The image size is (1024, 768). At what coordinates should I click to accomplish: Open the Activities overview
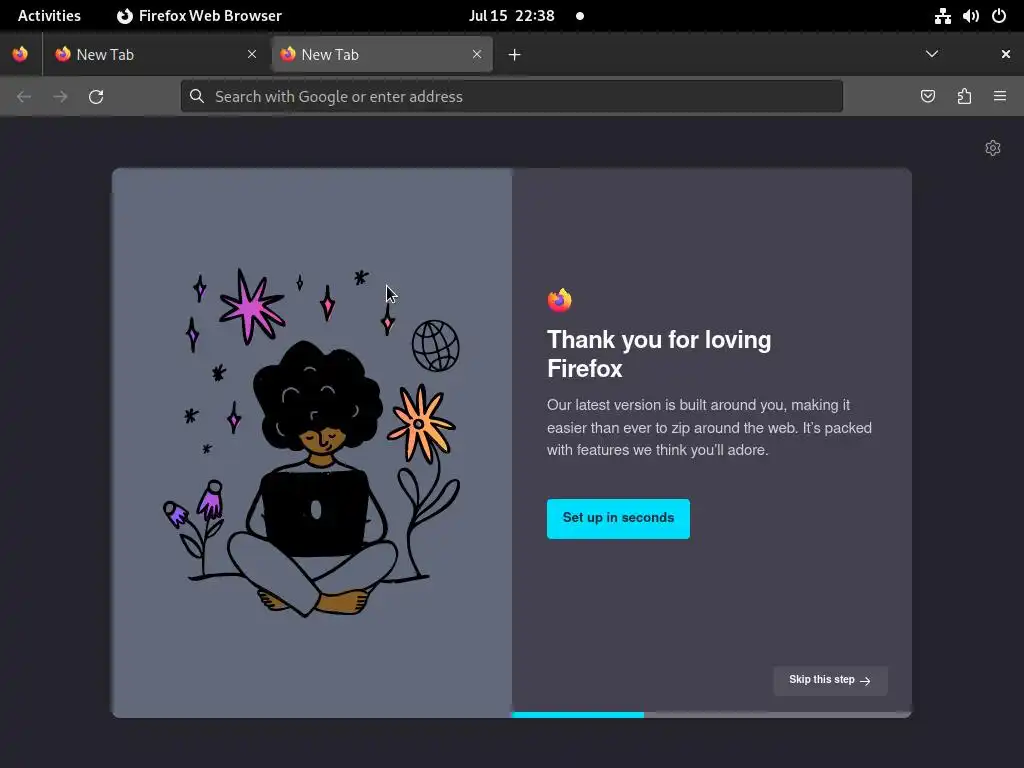49,16
